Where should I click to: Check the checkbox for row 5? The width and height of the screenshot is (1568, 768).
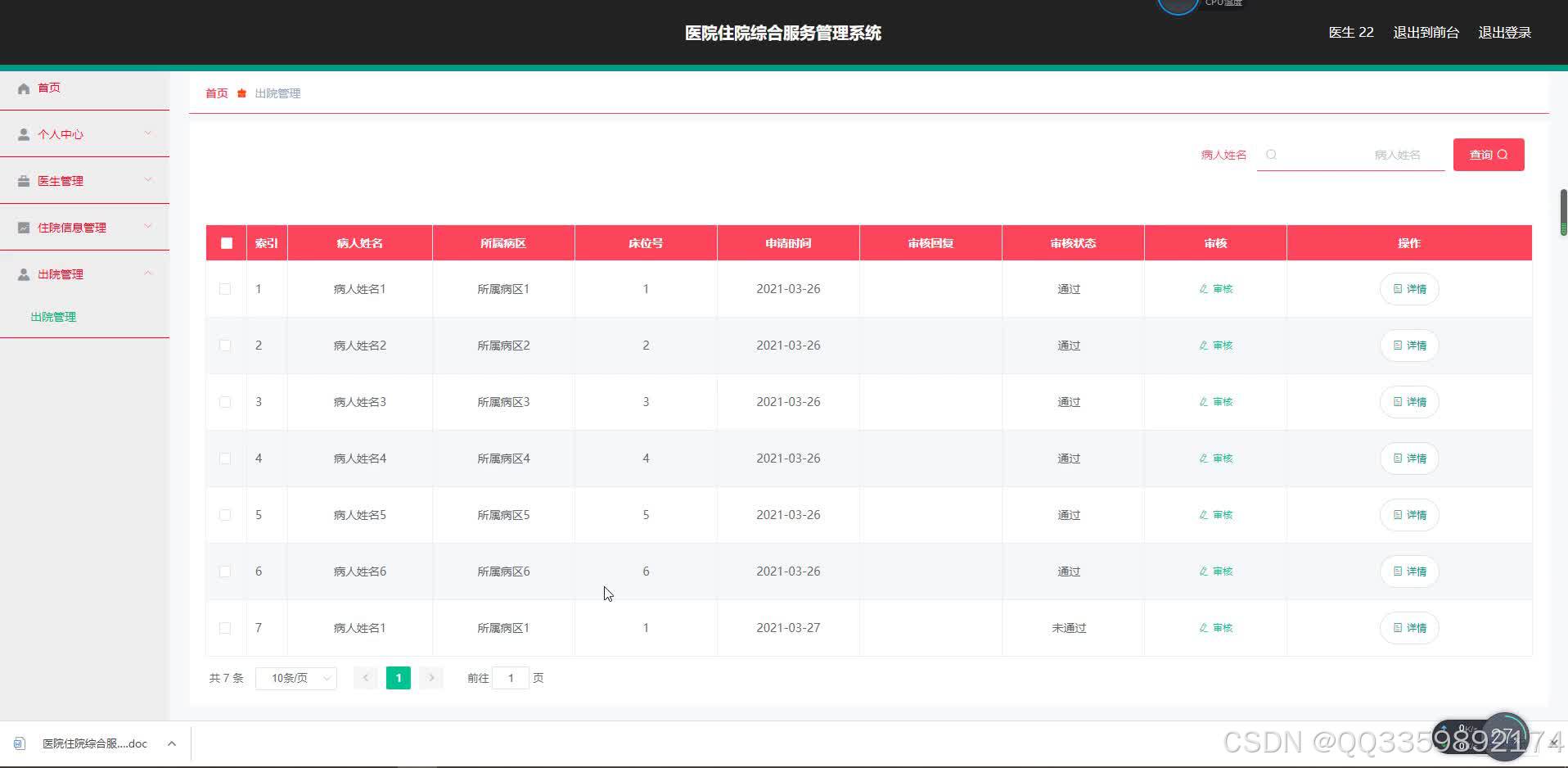coord(225,515)
